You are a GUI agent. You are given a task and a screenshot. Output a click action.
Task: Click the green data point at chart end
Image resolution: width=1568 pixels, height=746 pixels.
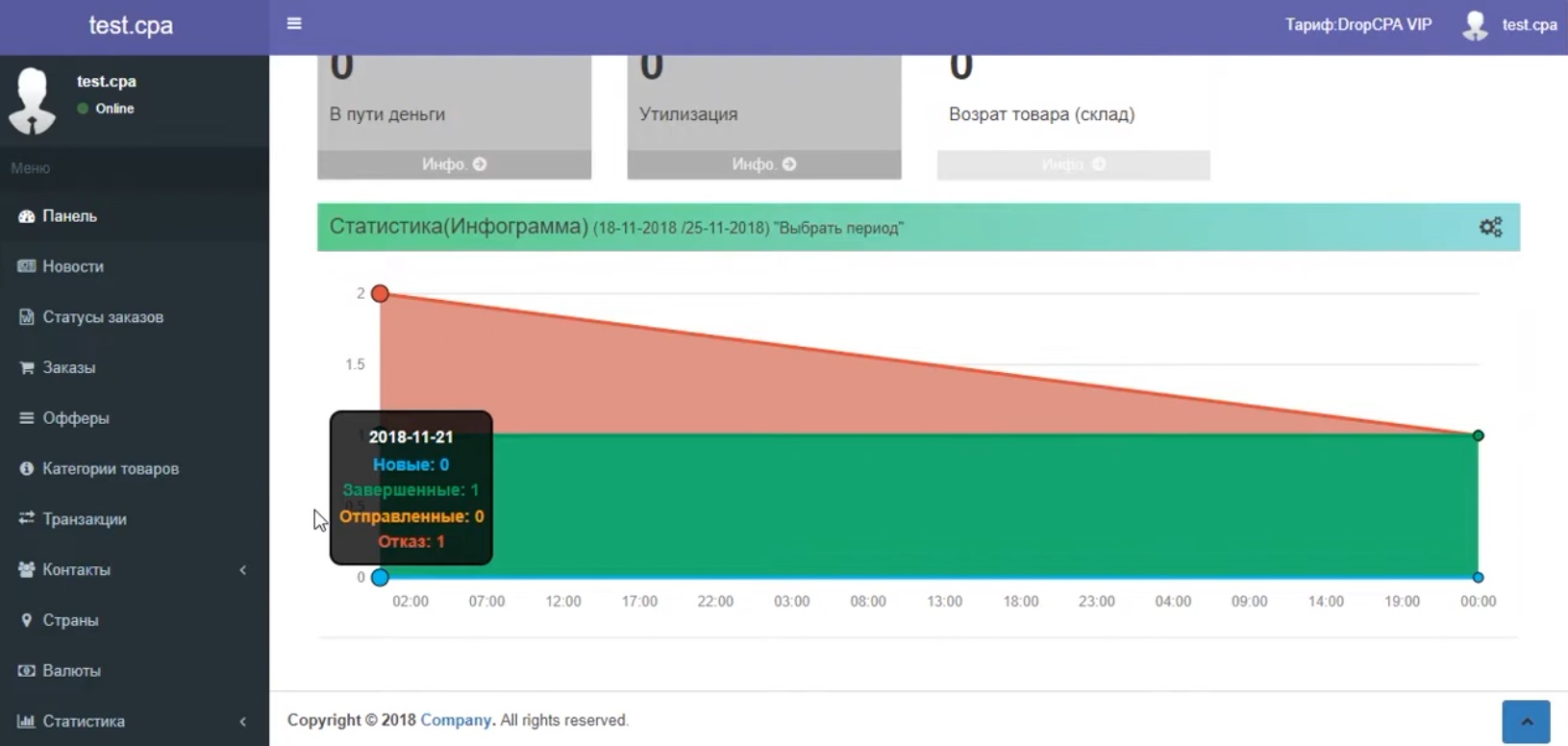tap(1478, 435)
